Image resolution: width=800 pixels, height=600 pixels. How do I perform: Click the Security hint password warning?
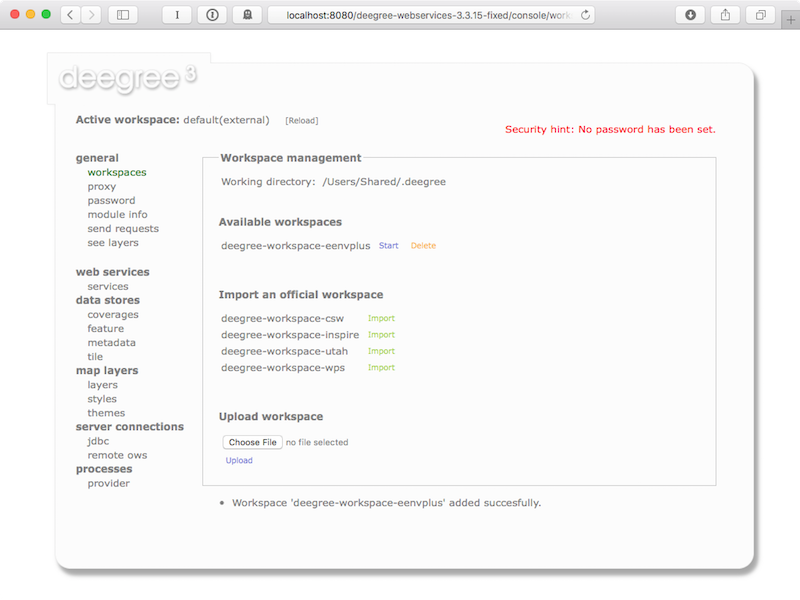(610, 130)
